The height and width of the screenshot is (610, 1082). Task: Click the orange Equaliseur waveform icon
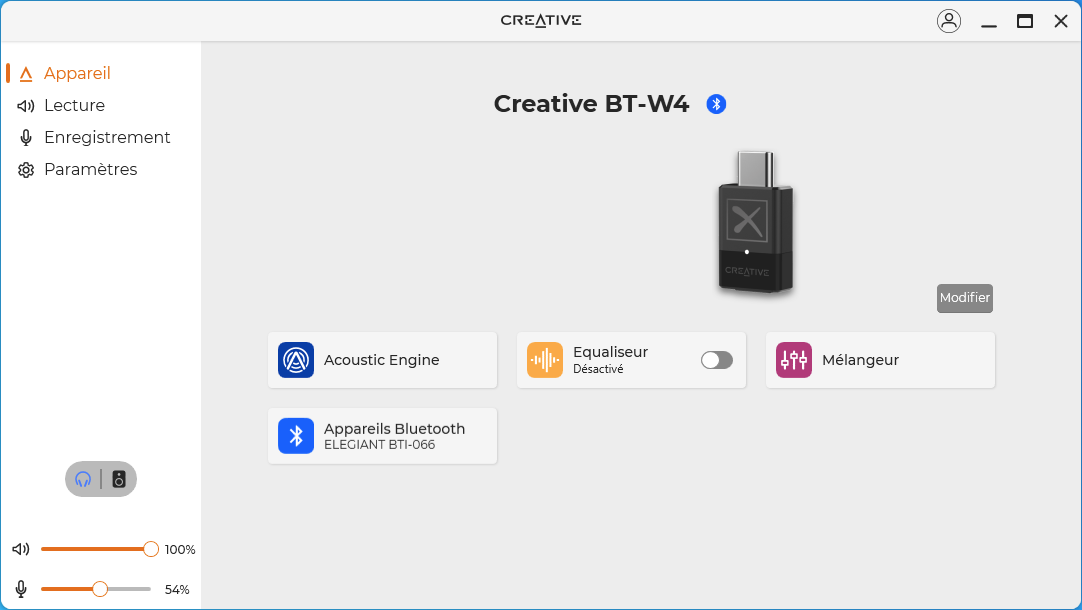click(x=544, y=360)
